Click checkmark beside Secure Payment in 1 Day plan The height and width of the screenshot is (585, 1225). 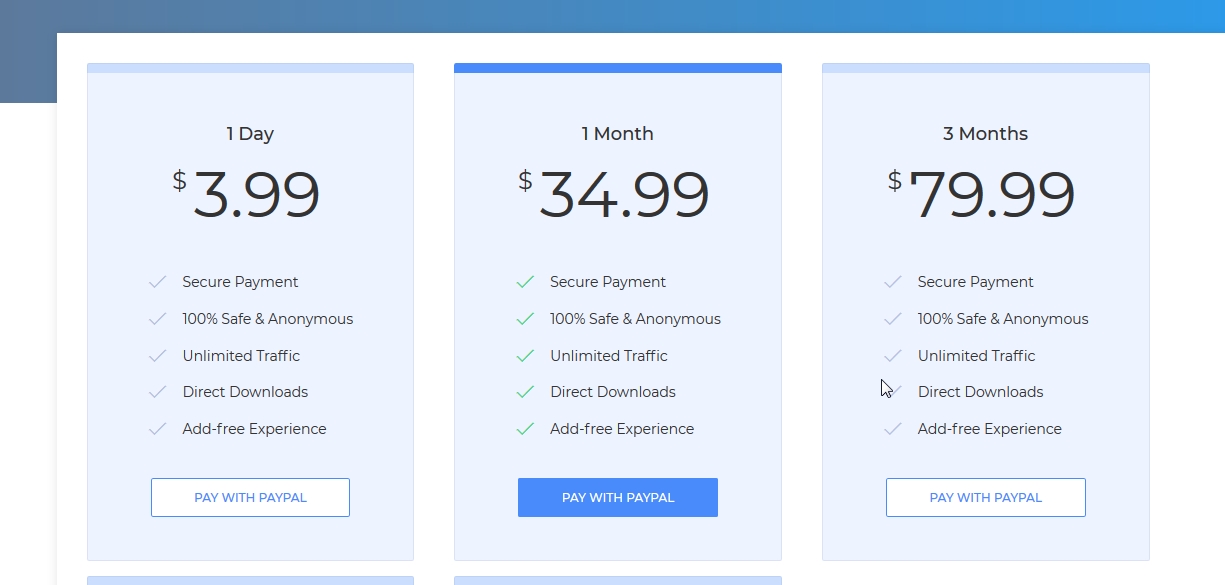157,282
